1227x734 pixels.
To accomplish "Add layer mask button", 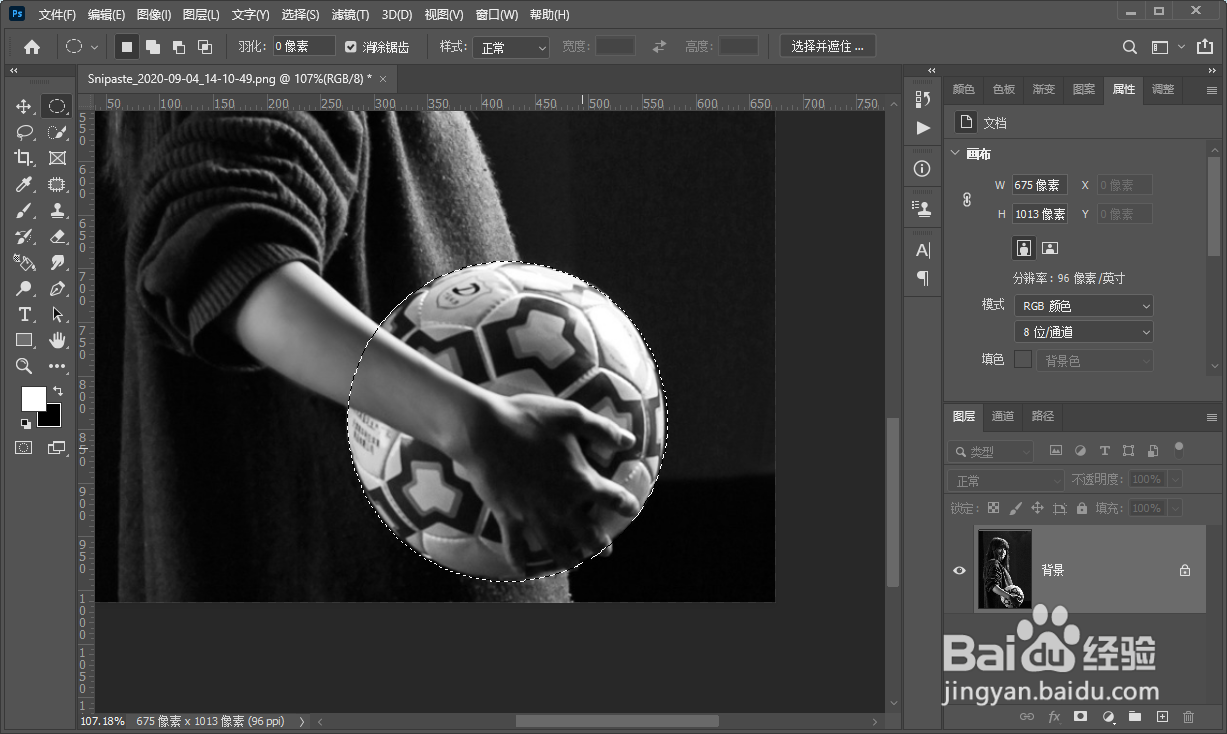I will (1081, 717).
